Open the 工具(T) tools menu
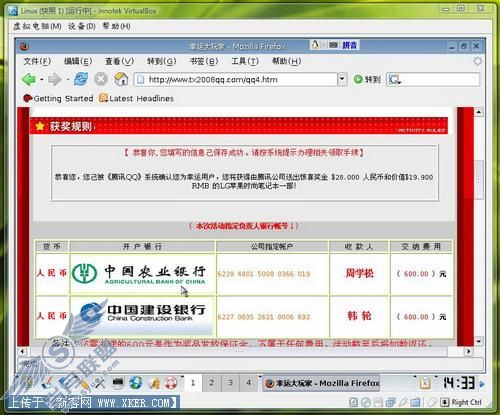Screen dimensions: 500x415 click(245, 61)
